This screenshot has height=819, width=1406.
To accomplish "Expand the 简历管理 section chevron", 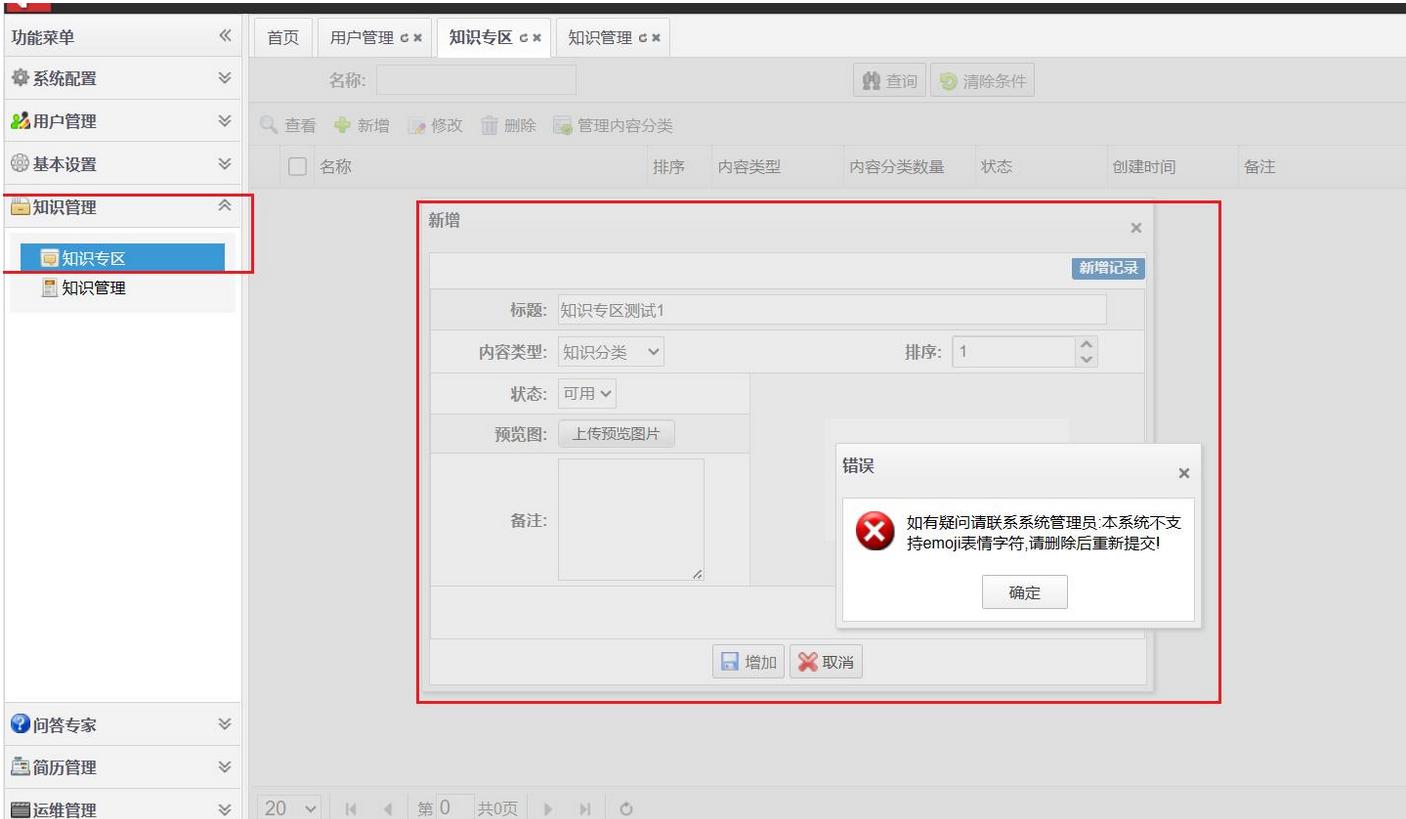I will (x=225, y=767).
